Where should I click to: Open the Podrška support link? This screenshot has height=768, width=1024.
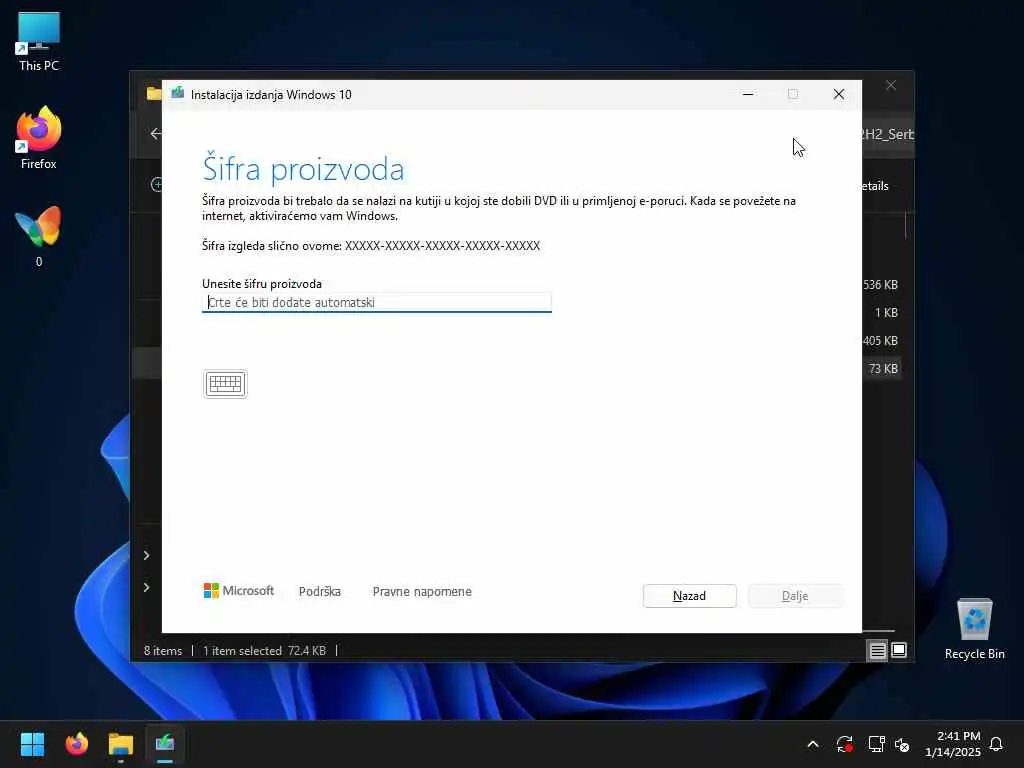pos(319,591)
